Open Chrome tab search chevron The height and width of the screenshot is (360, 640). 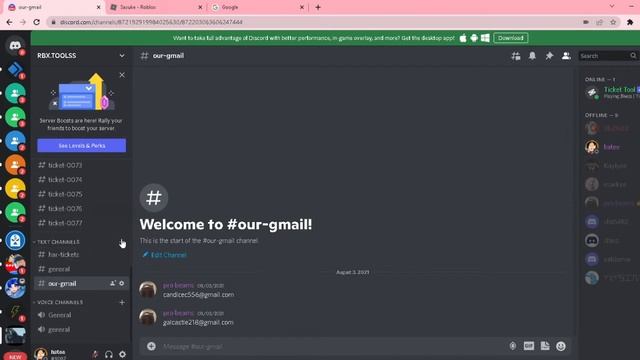click(x=612, y=7)
